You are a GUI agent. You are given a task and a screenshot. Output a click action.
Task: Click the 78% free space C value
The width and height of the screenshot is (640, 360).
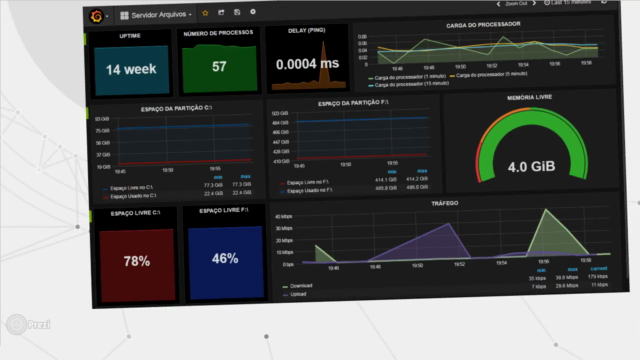[137, 262]
